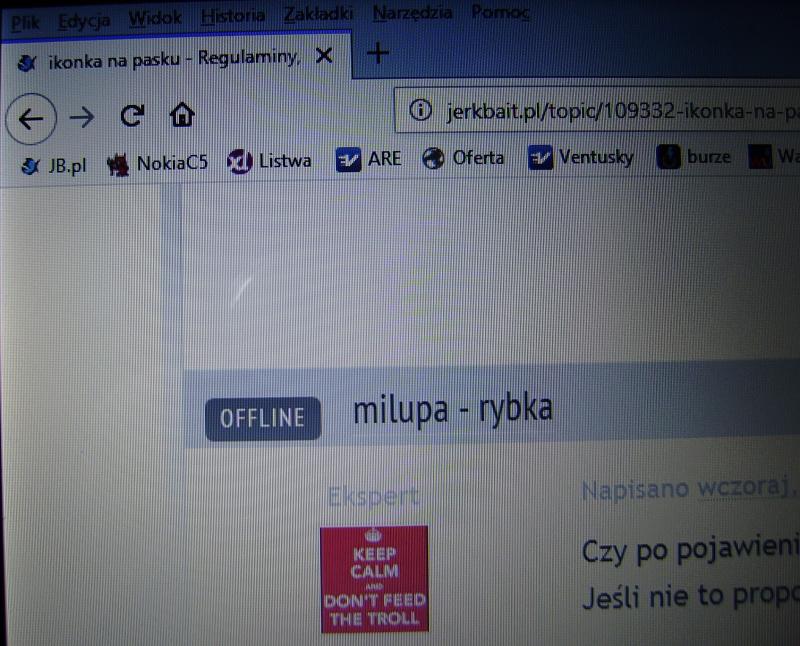
Task: Reload the current page
Action: [131, 116]
